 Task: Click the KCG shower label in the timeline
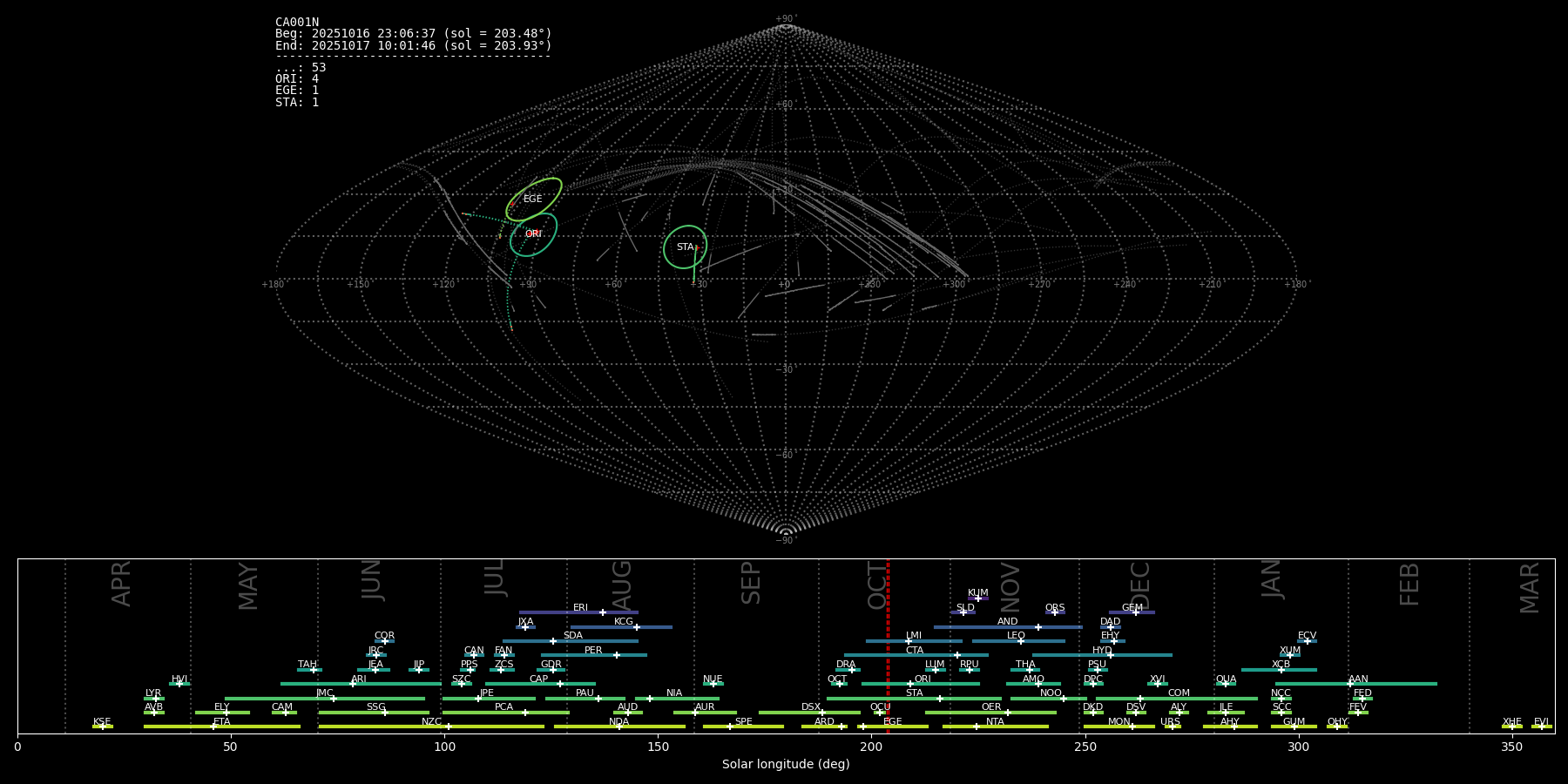624,622
